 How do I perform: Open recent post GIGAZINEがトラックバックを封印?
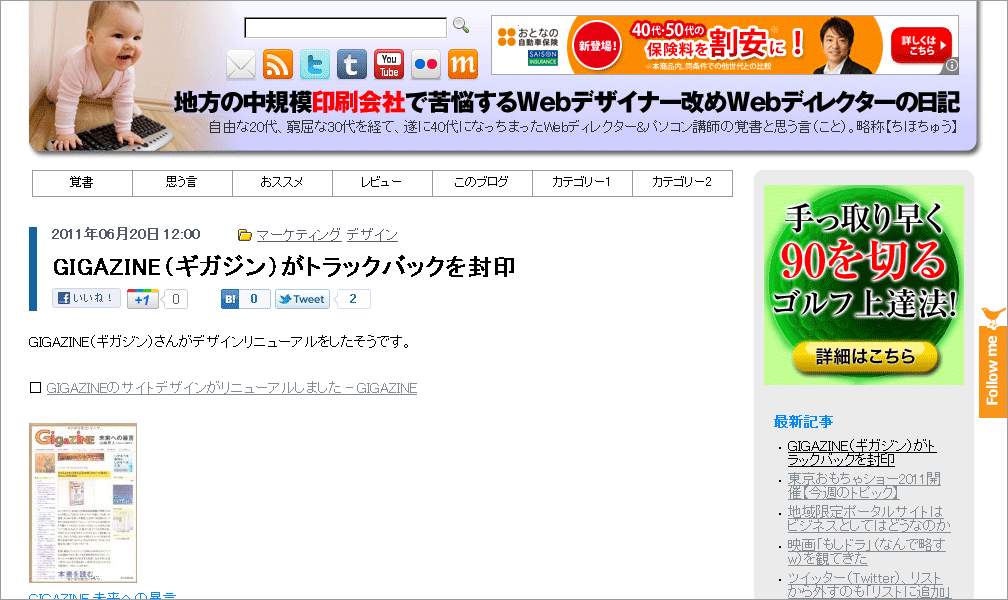click(x=861, y=453)
